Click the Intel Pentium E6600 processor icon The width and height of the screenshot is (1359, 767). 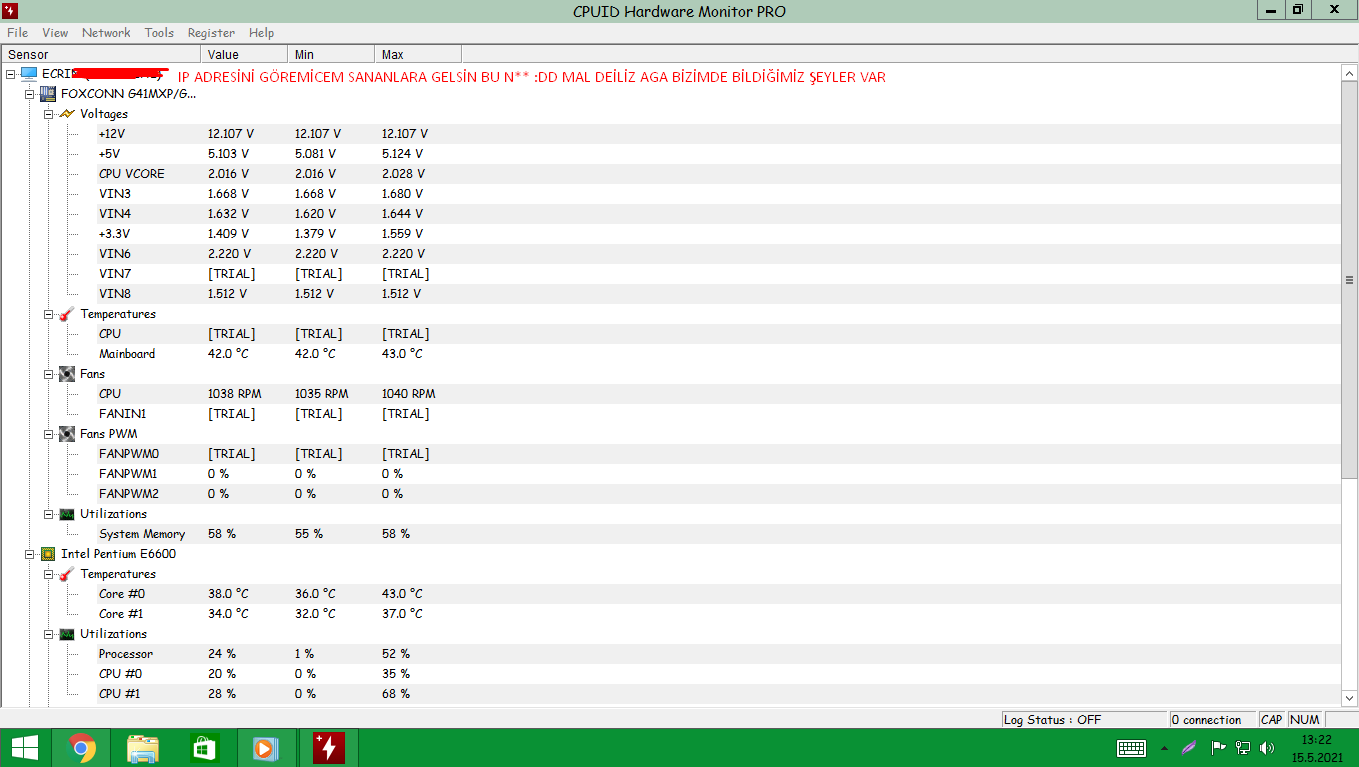[x=47, y=554]
